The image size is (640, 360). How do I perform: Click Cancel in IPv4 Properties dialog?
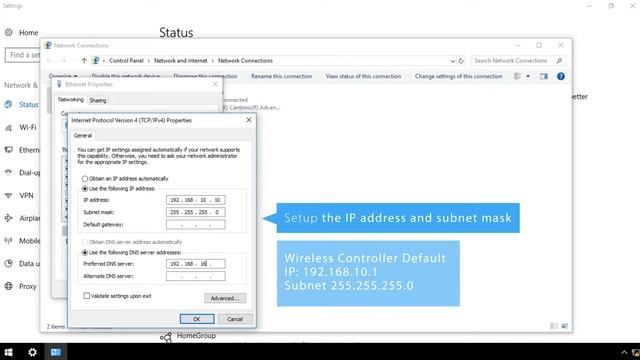235,319
